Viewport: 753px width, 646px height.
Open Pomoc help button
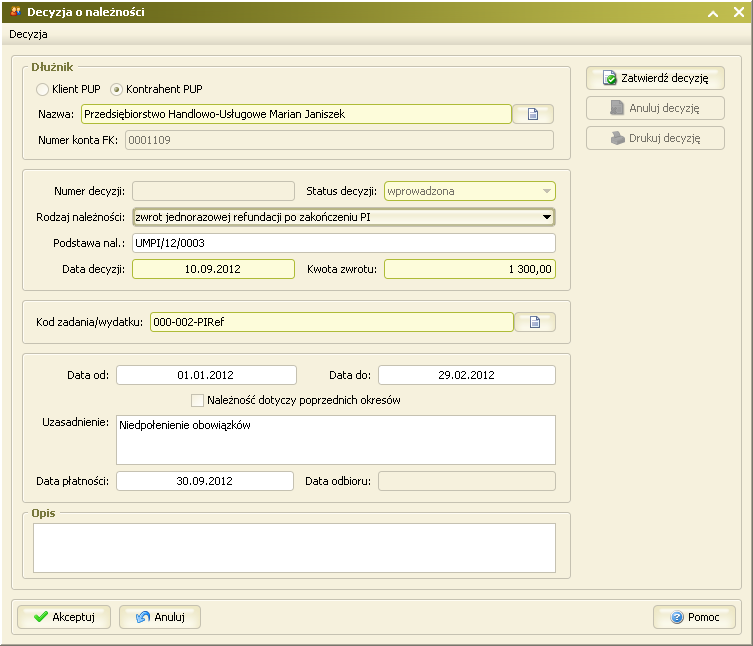[694, 617]
